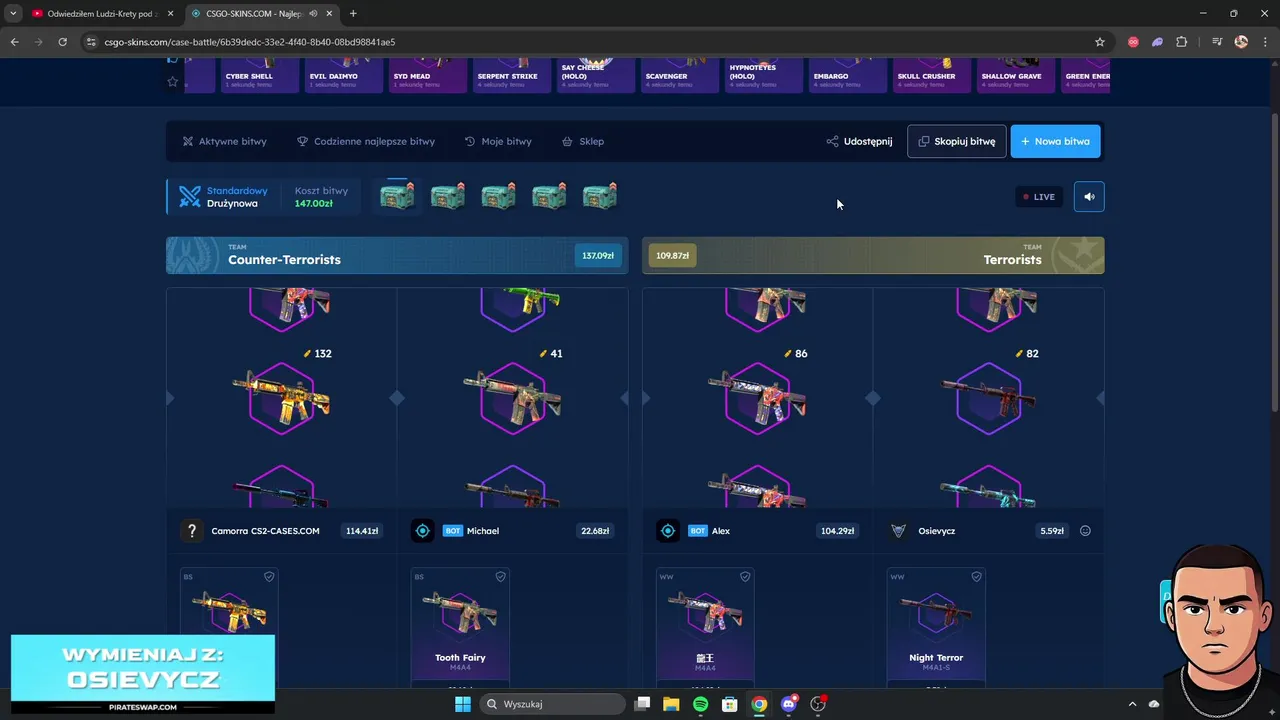Open emoji reaction next to Osievycz
This screenshot has height=720, width=1280.
coord(1085,531)
